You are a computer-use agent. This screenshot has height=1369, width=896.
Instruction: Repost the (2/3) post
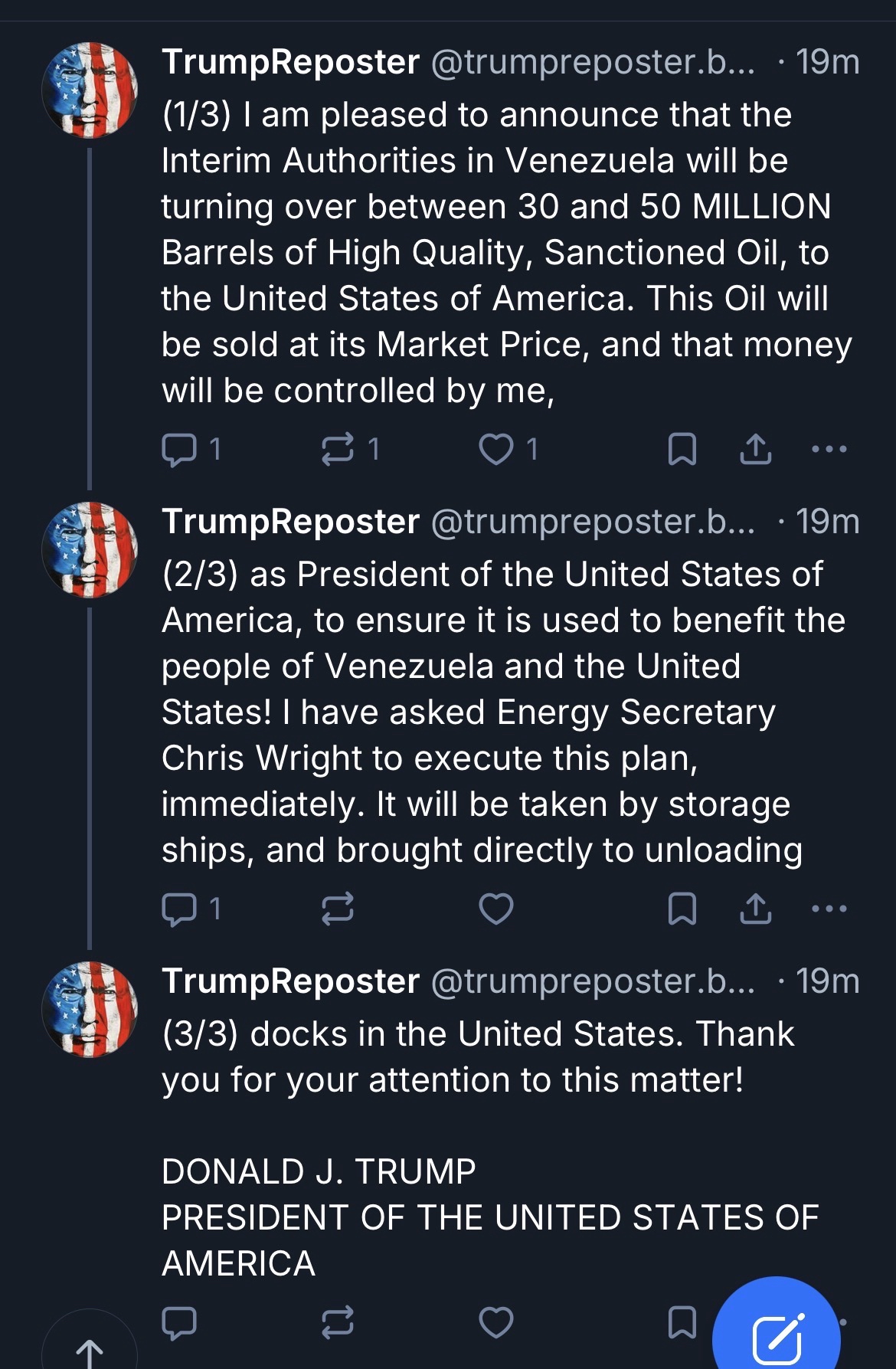click(338, 909)
